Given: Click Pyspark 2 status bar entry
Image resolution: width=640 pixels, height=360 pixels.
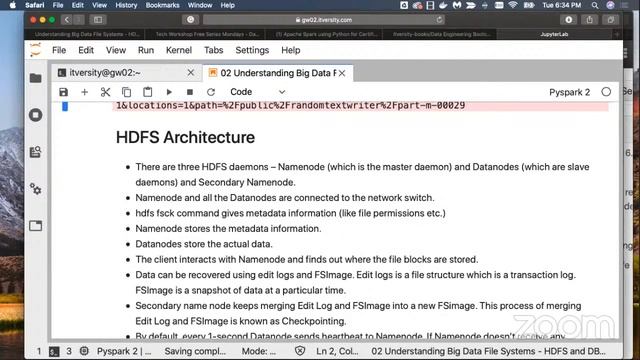Looking at the screenshot, I should [x=124, y=351].
